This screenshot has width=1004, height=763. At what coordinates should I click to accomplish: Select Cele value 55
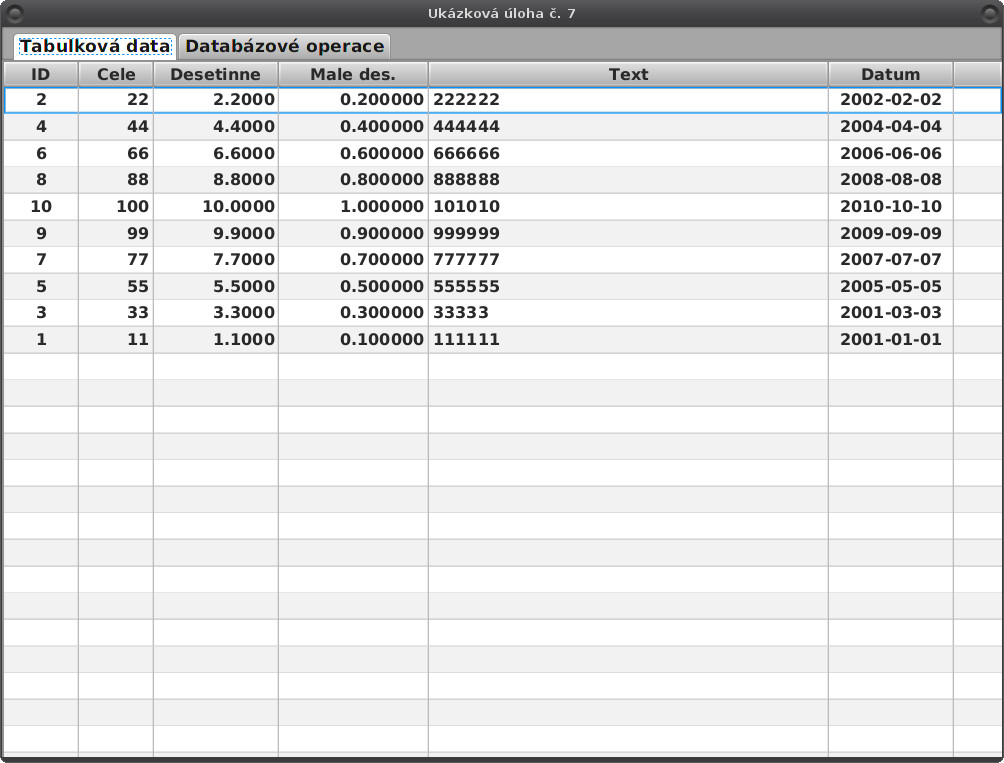point(116,287)
